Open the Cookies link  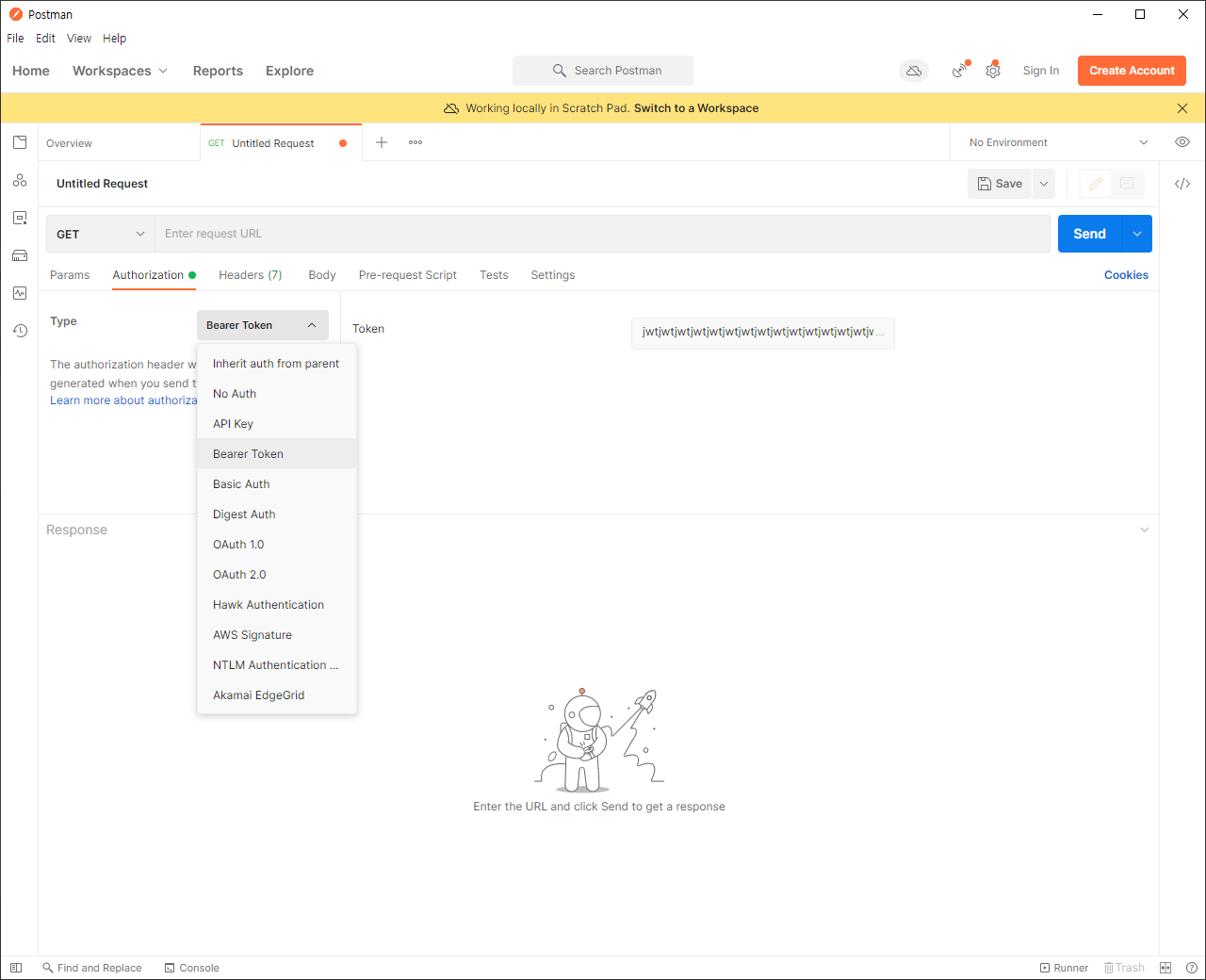(x=1126, y=275)
